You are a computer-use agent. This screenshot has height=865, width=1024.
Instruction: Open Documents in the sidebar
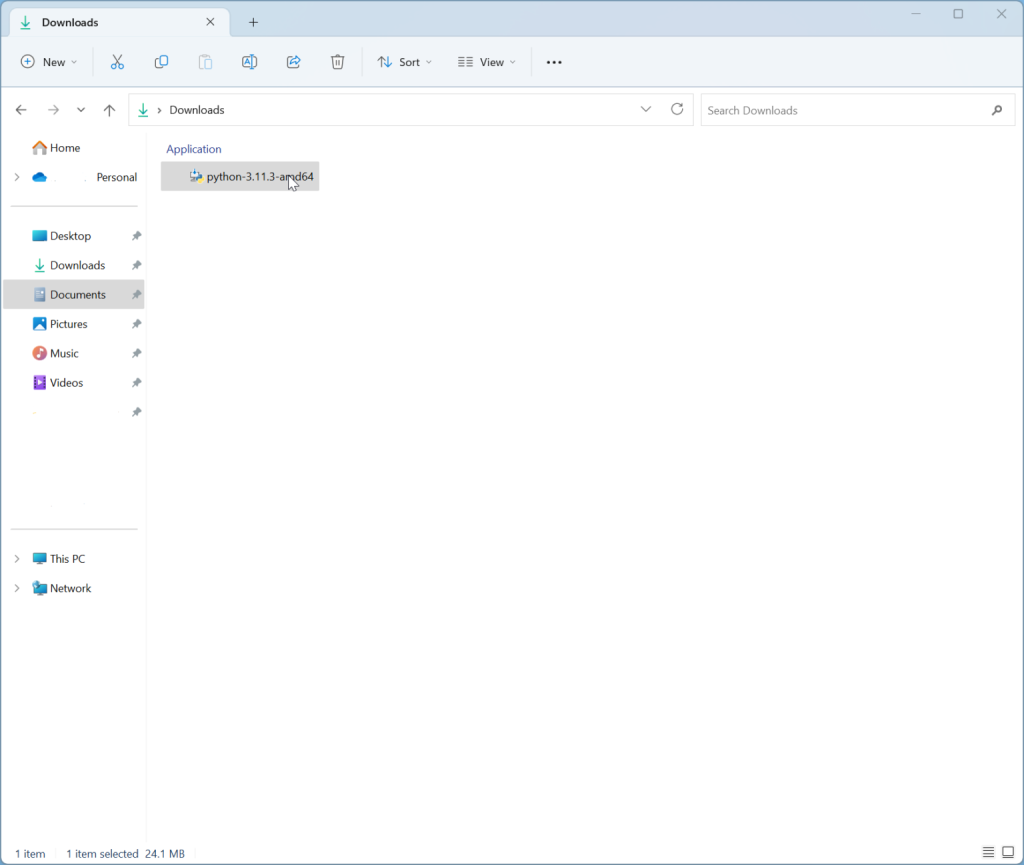(x=78, y=294)
